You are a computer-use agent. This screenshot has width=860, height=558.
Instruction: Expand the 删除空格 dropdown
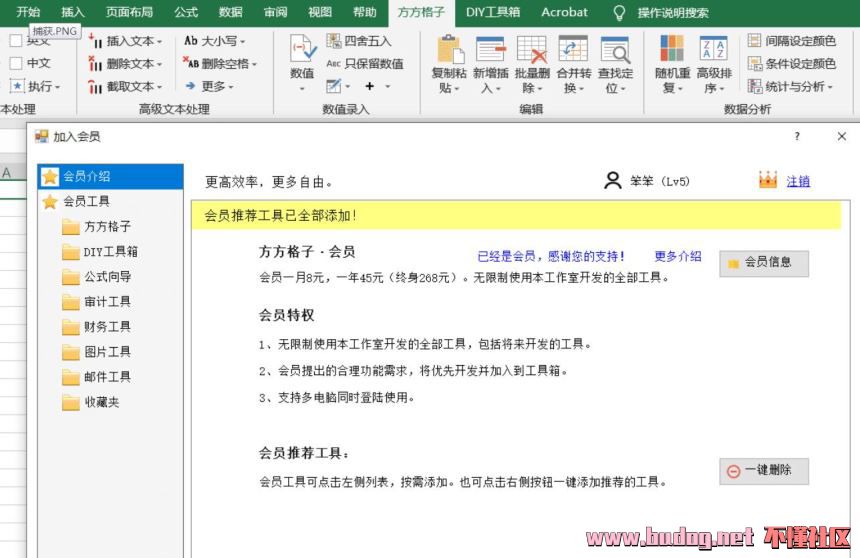(x=220, y=64)
